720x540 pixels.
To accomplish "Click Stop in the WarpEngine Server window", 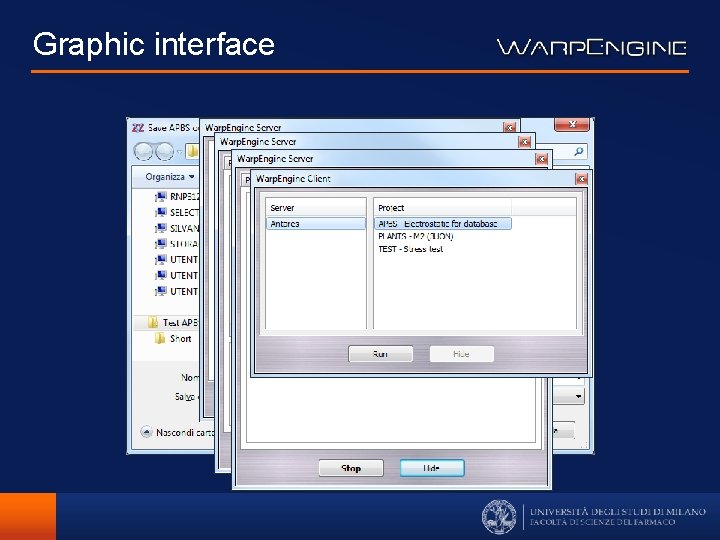I will click(x=351, y=468).
